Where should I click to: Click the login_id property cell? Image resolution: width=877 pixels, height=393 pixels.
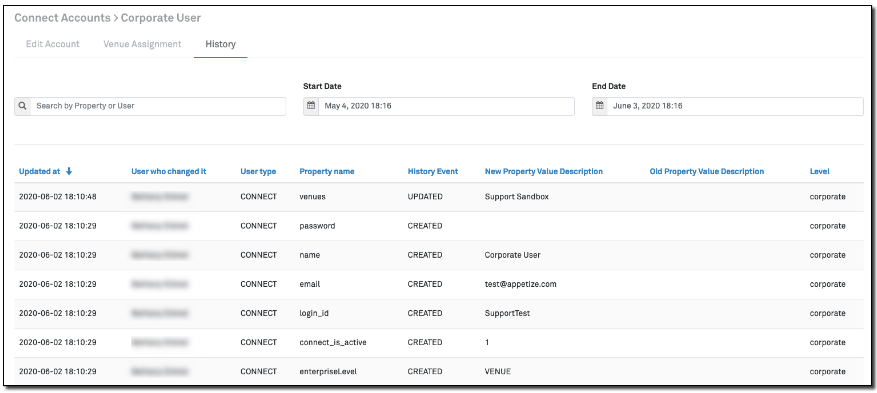pyautogui.click(x=314, y=313)
